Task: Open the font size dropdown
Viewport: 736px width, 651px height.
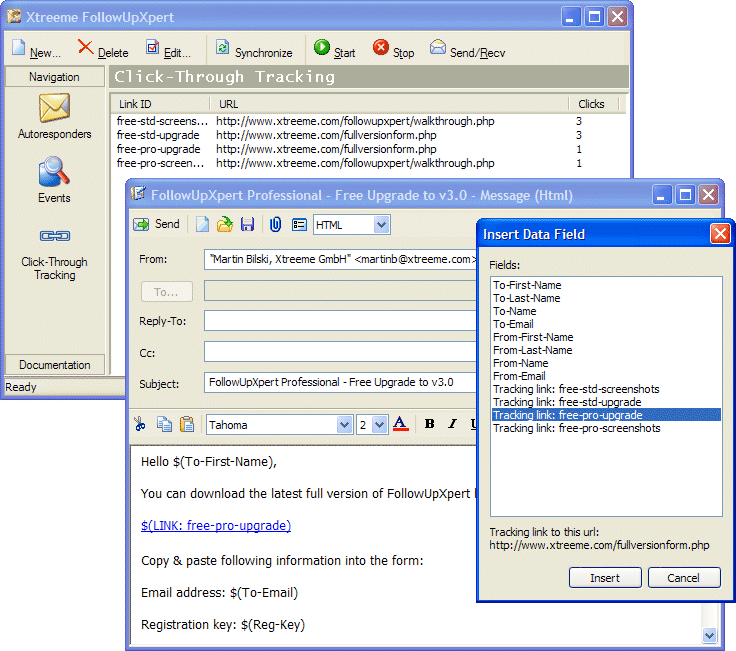Action: pyautogui.click(x=379, y=425)
